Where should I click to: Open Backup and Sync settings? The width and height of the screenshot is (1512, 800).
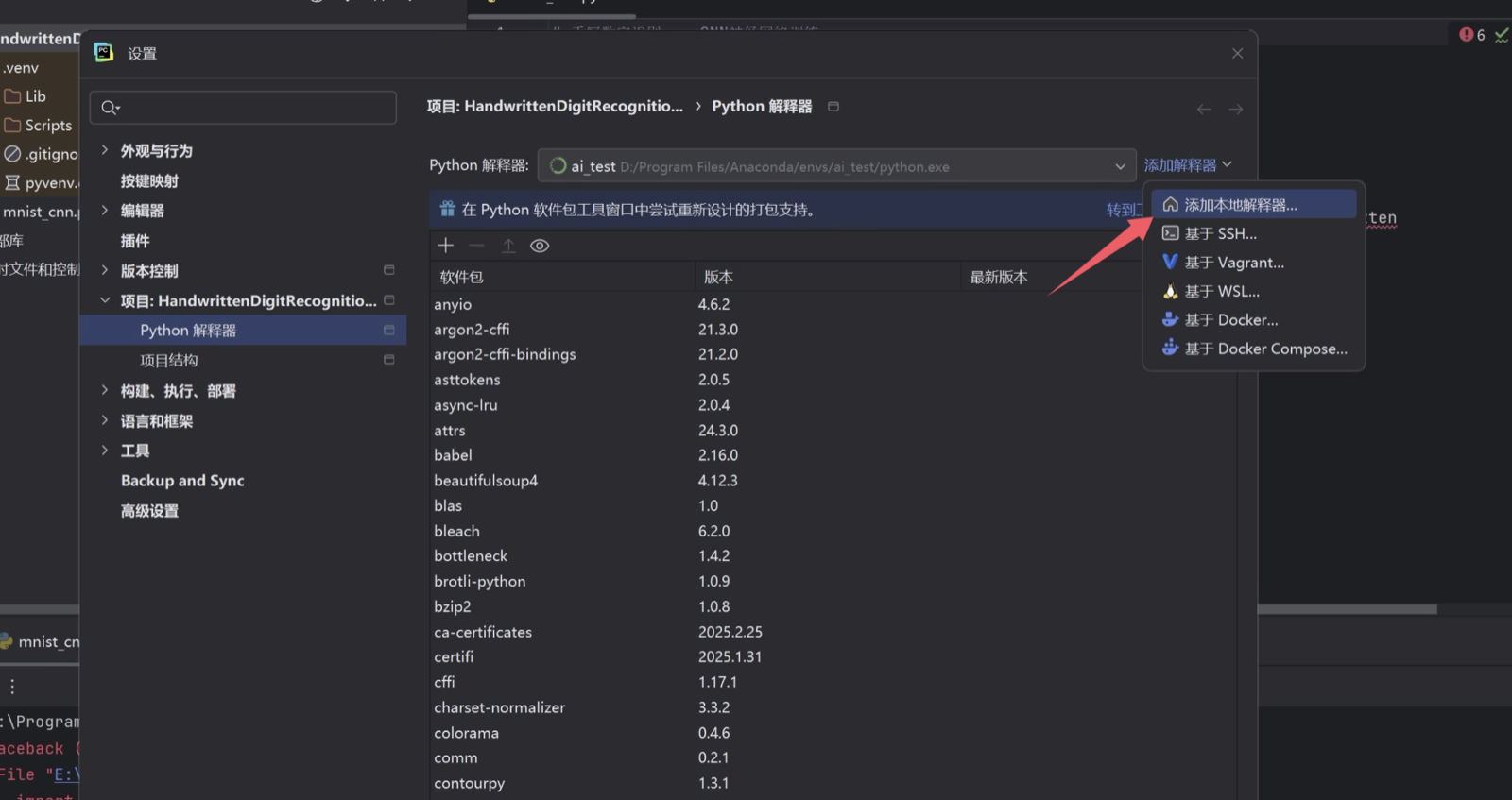coord(182,481)
